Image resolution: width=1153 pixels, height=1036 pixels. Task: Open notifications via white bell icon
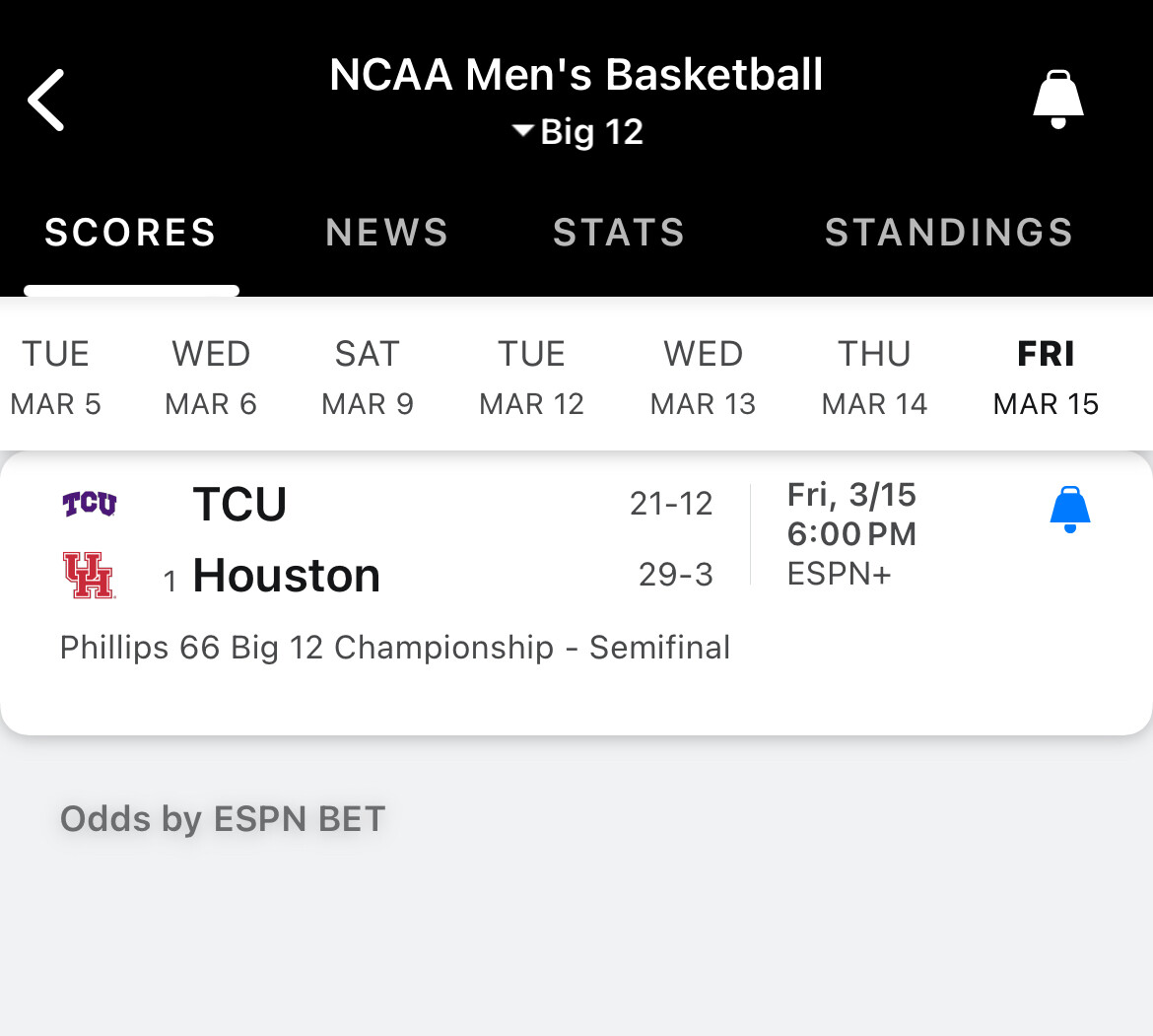pyautogui.click(x=1057, y=100)
